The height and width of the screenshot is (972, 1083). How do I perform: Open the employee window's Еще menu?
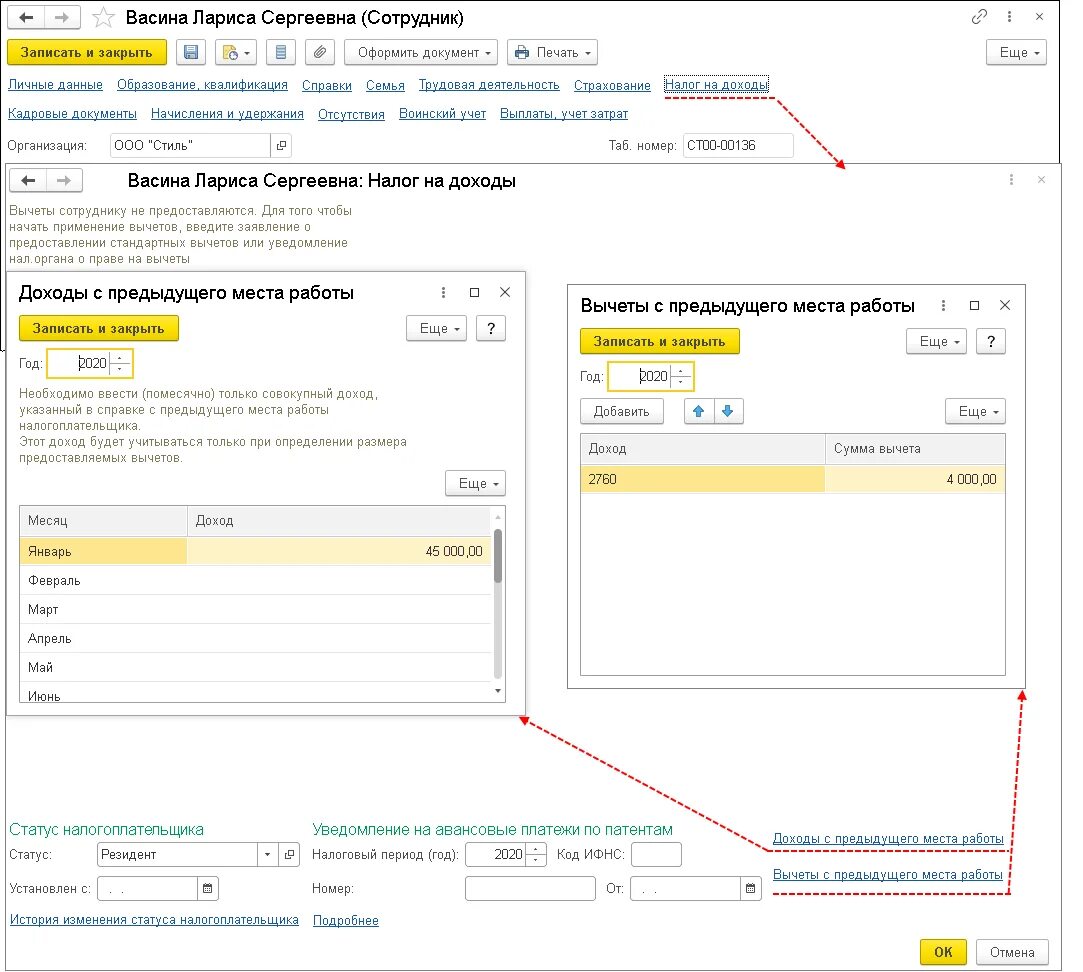pos(1017,53)
